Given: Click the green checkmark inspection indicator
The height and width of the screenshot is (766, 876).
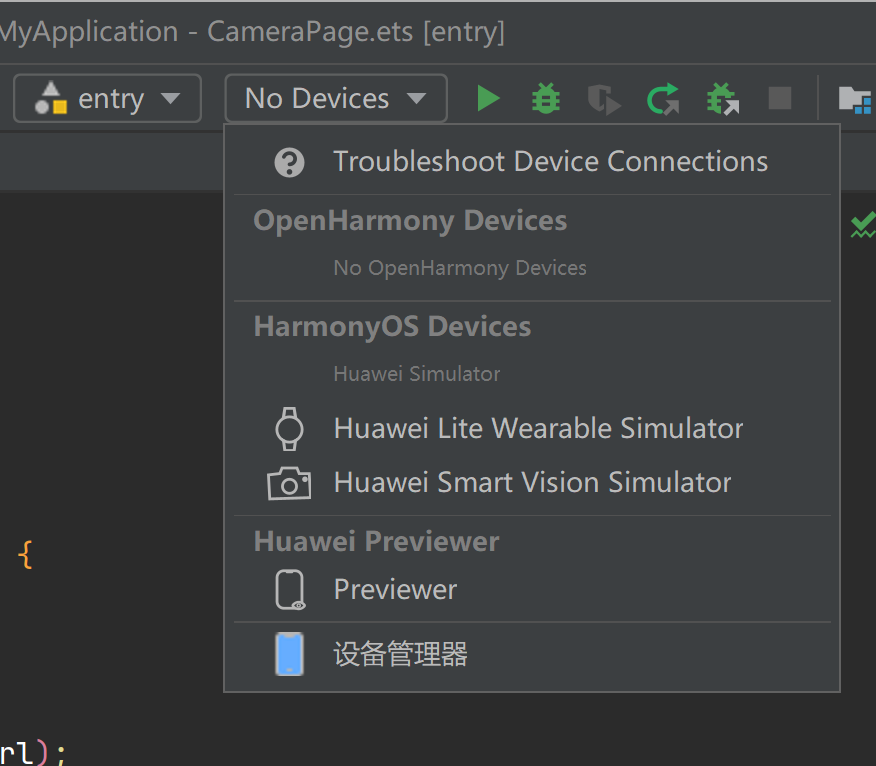Looking at the screenshot, I should [x=863, y=225].
